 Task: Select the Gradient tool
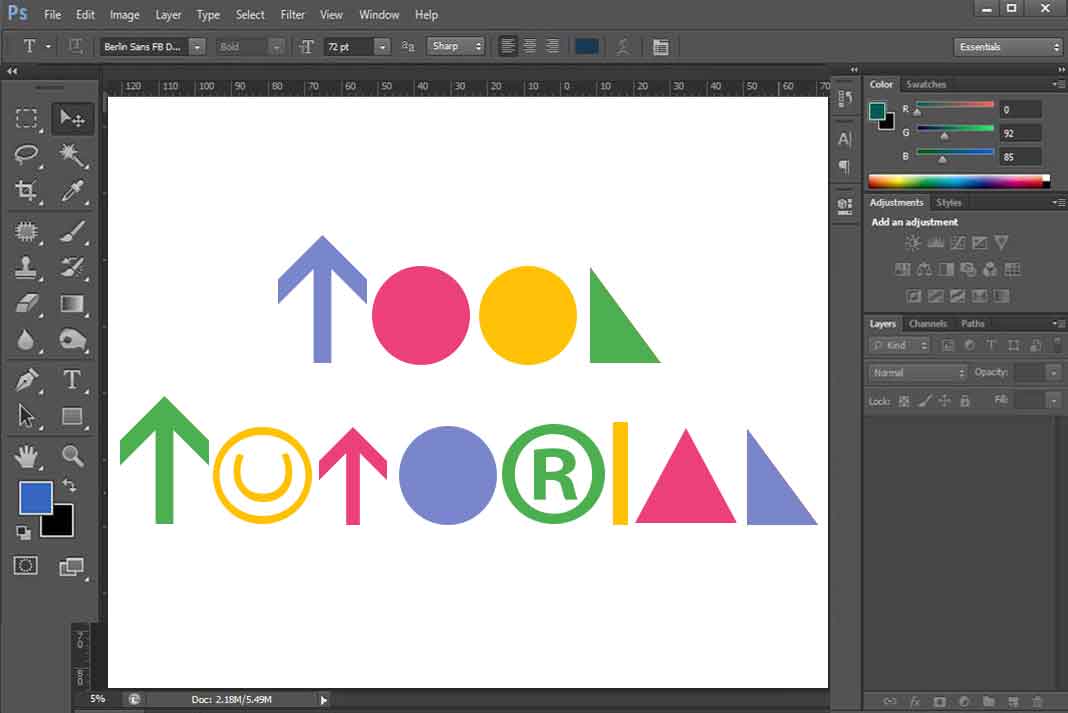point(73,304)
